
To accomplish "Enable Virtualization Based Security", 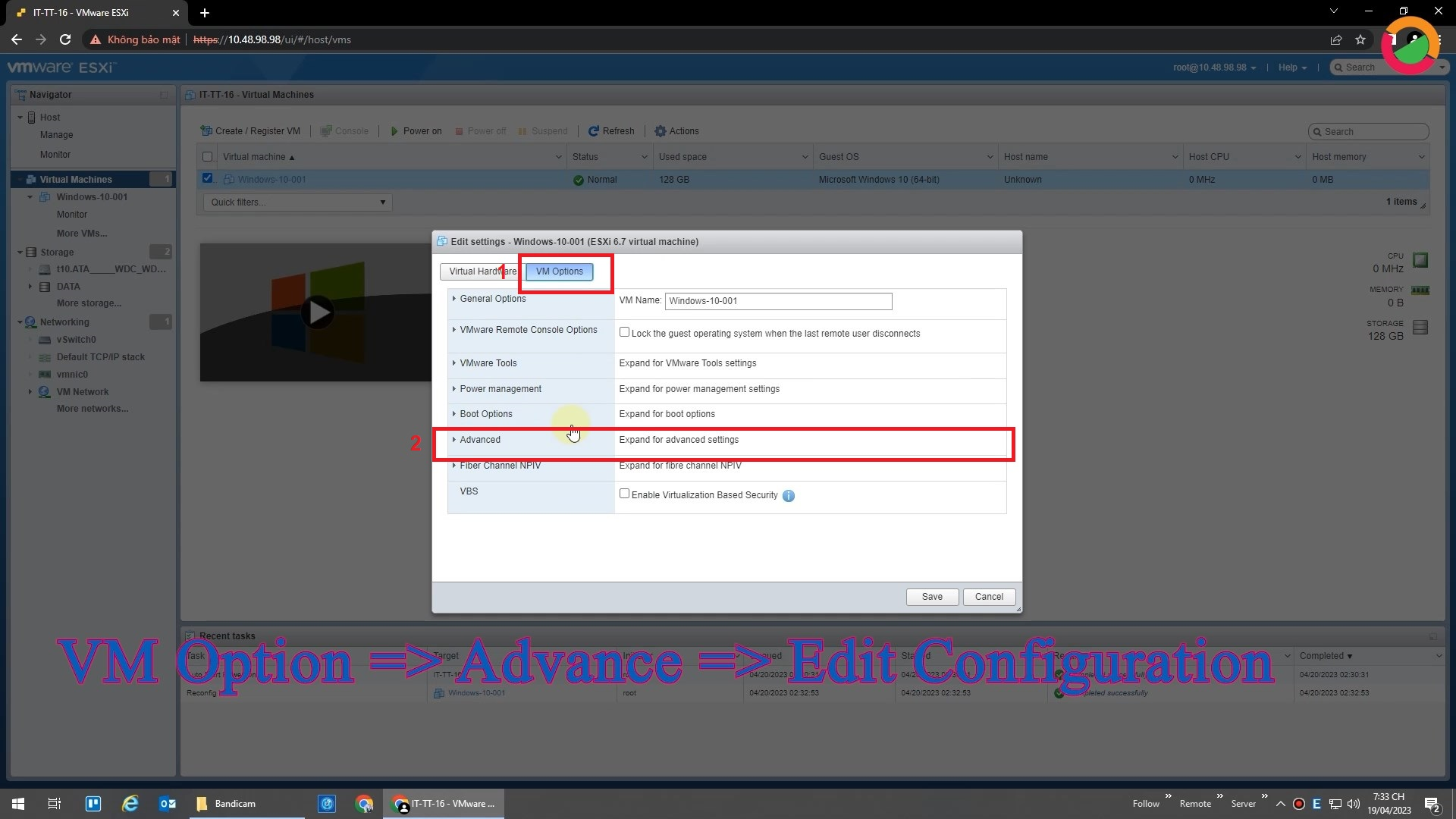I will [624, 493].
